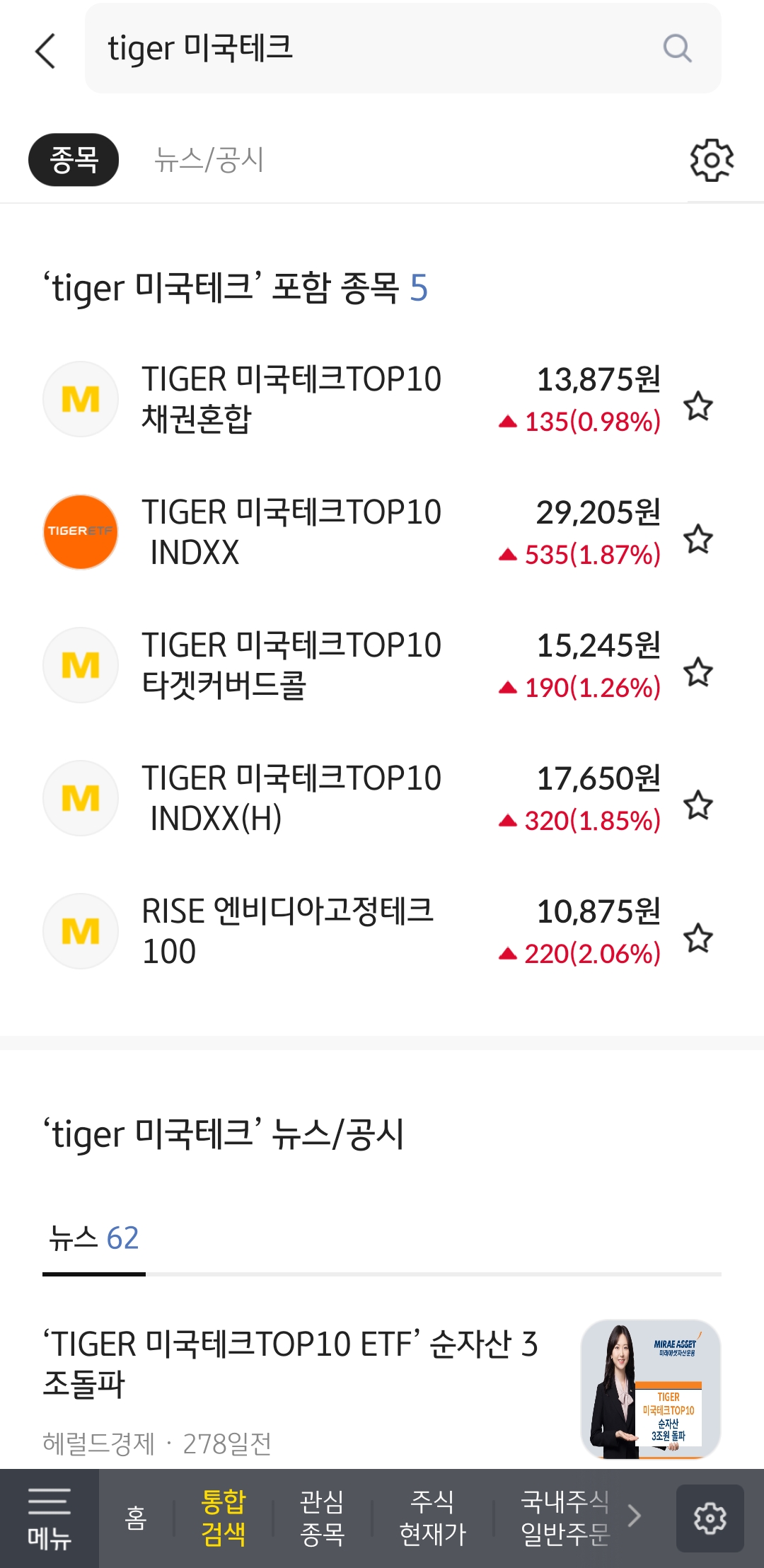The width and height of the screenshot is (764, 1568).
Task: Go to 관심종목 in bottom bar
Action: [x=322, y=1518]
